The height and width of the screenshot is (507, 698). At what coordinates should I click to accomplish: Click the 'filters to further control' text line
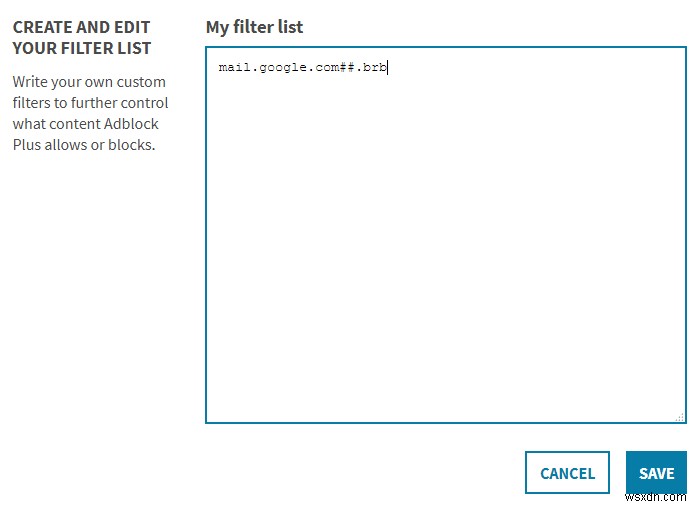click(x=90, y=102)
